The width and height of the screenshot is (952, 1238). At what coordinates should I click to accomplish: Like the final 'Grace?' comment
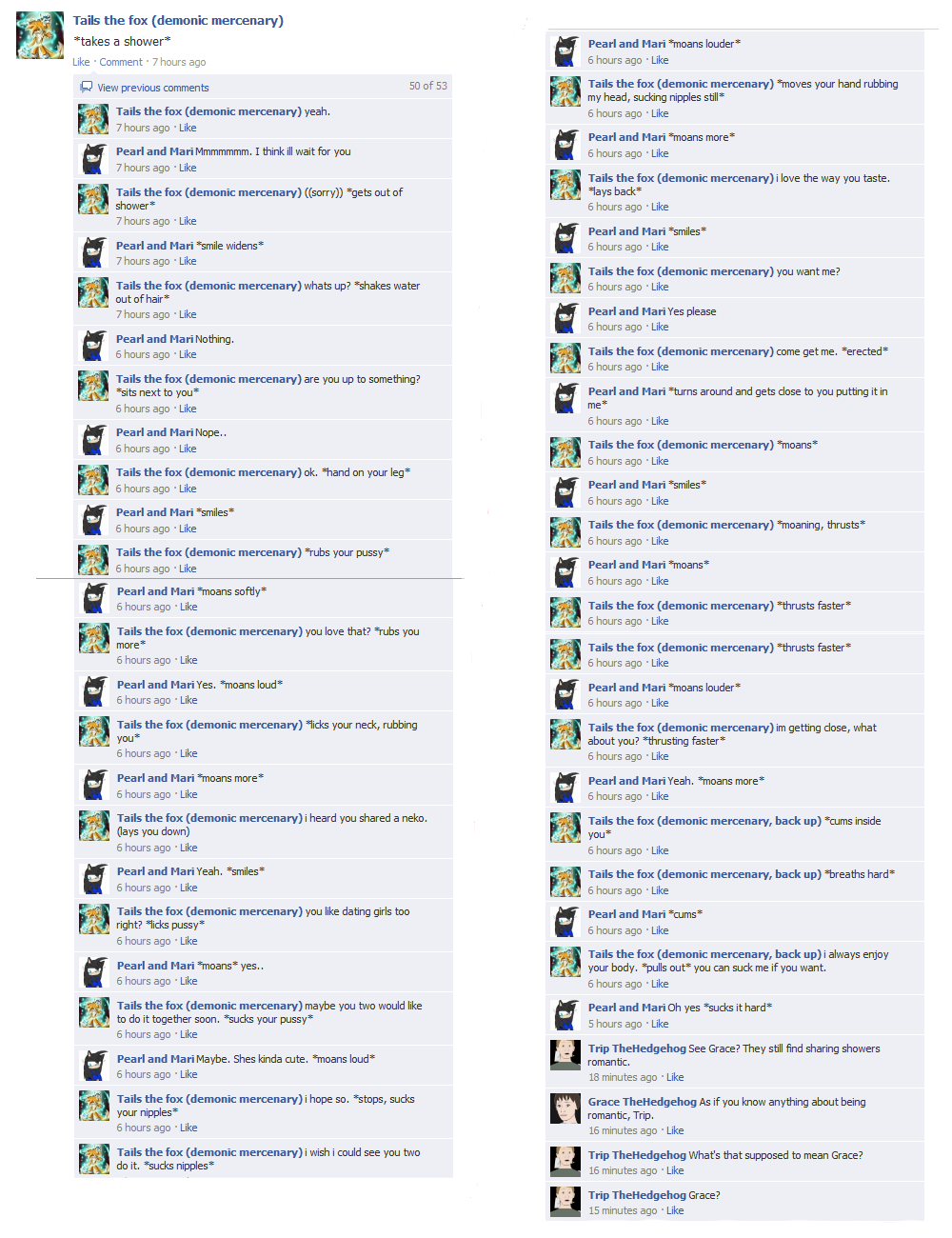(x=675, y=1210)
